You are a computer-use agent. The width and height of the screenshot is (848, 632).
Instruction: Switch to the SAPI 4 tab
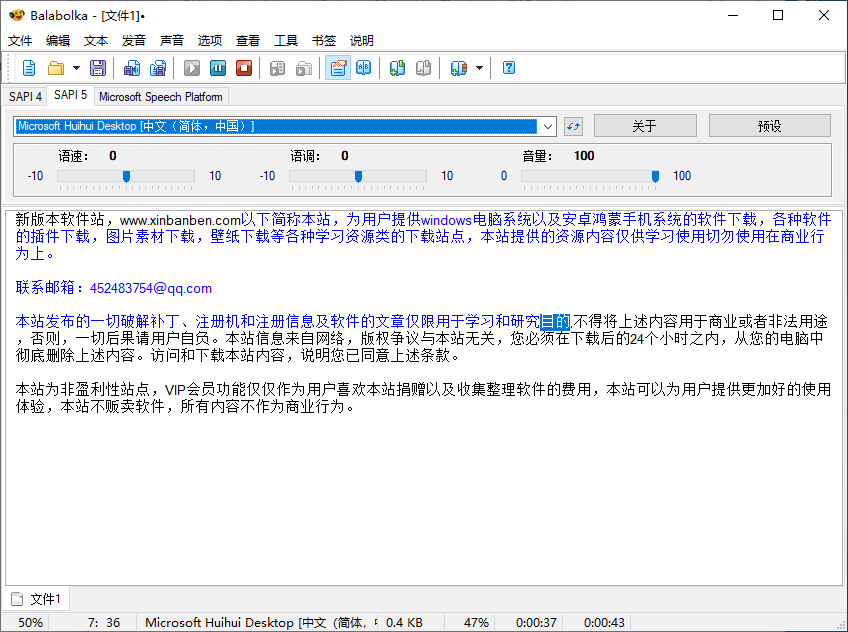(x=25, y=97)
